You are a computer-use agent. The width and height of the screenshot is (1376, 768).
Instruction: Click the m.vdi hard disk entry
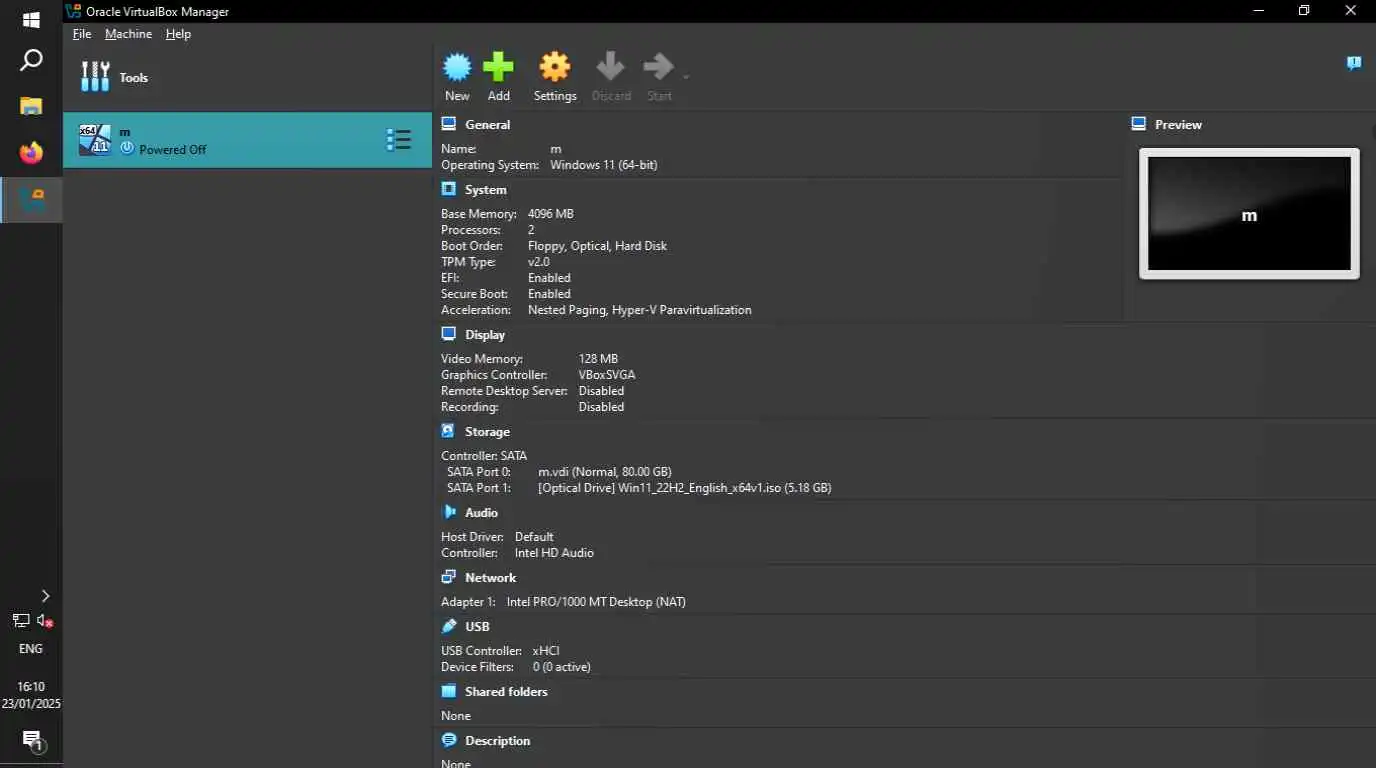coord(604,472)
